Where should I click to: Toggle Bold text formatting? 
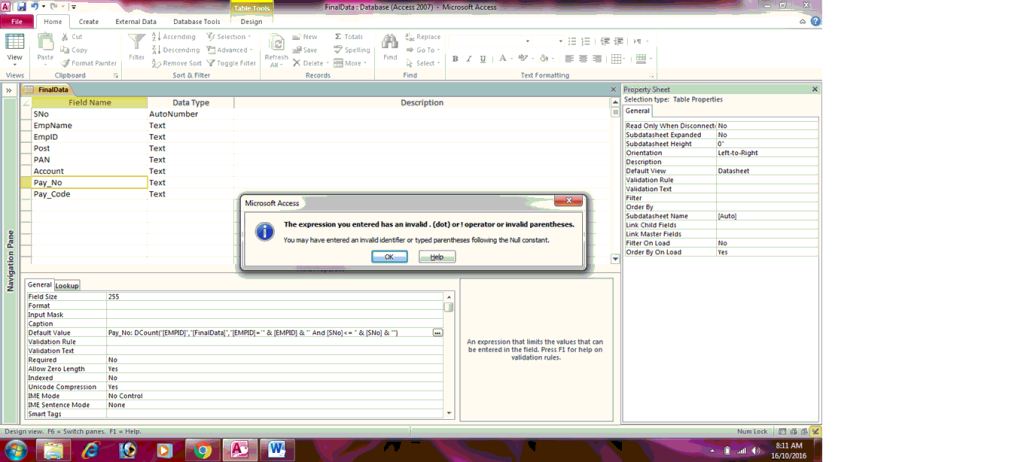pos(455,59)
